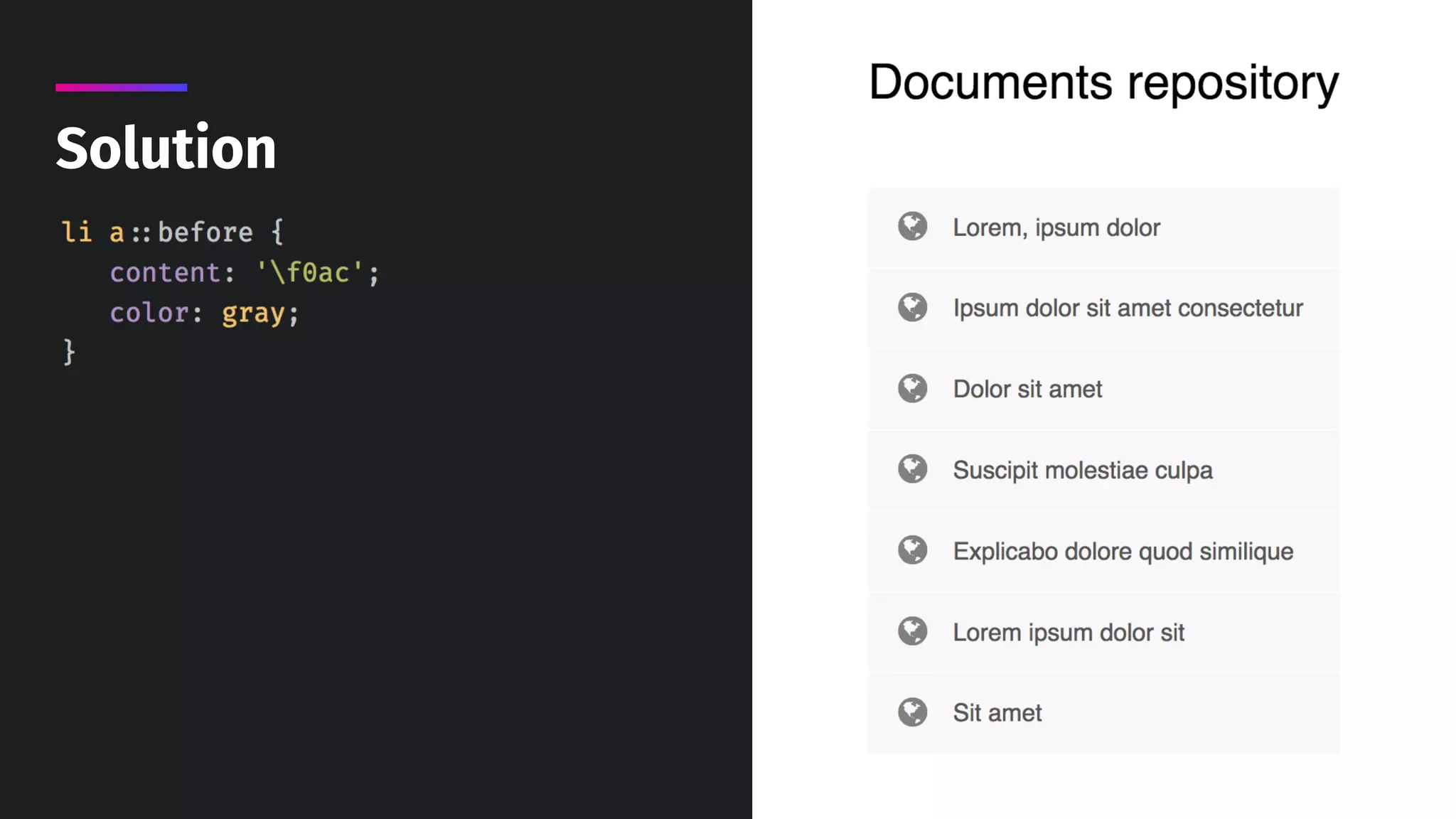Click globe icon beside Suscipit molestiae culpa
This screenshot has width=1456, height=819.
click(x=912, y=469)
